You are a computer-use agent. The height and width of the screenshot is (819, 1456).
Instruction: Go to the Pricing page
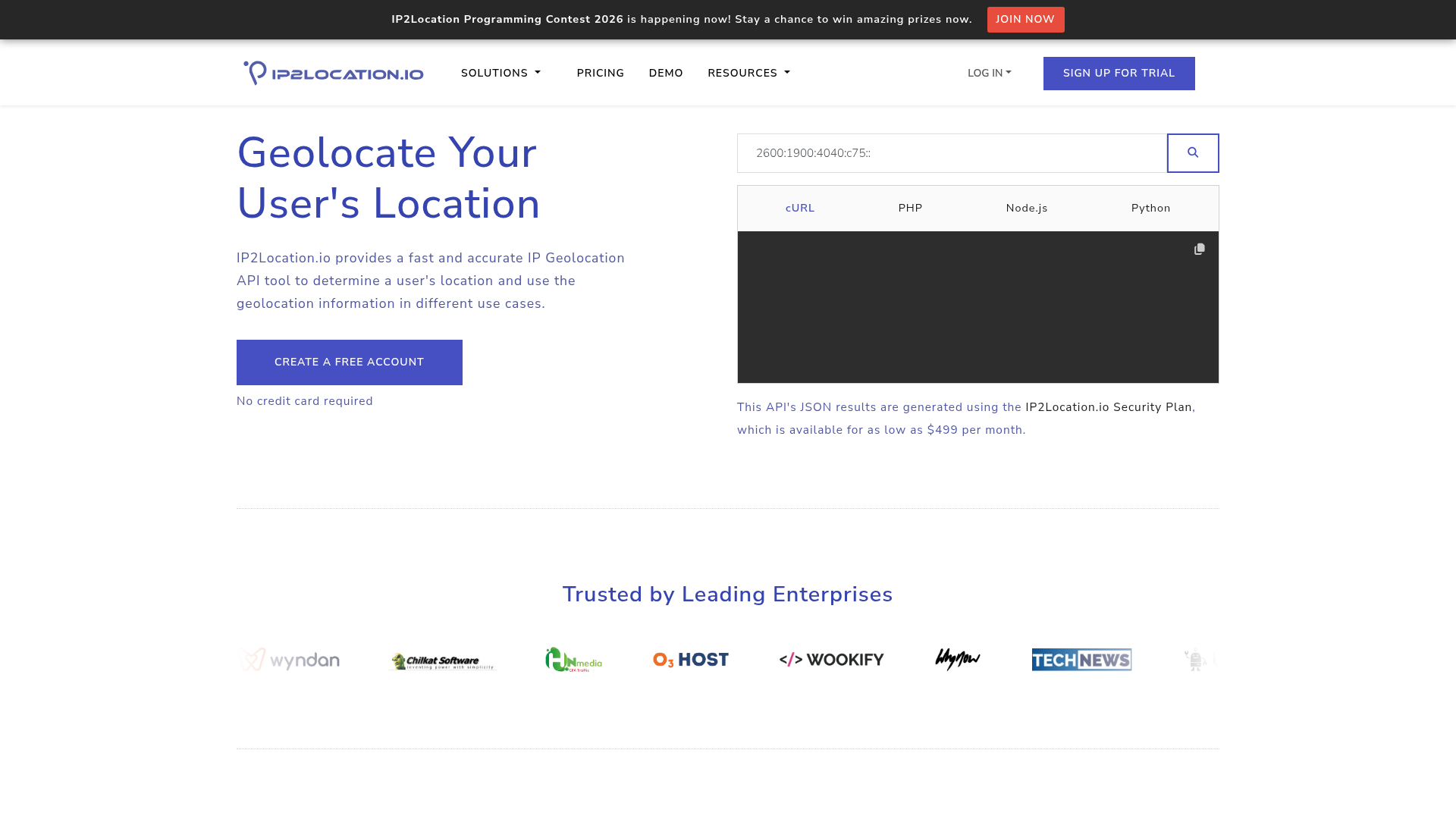(601, 73)
